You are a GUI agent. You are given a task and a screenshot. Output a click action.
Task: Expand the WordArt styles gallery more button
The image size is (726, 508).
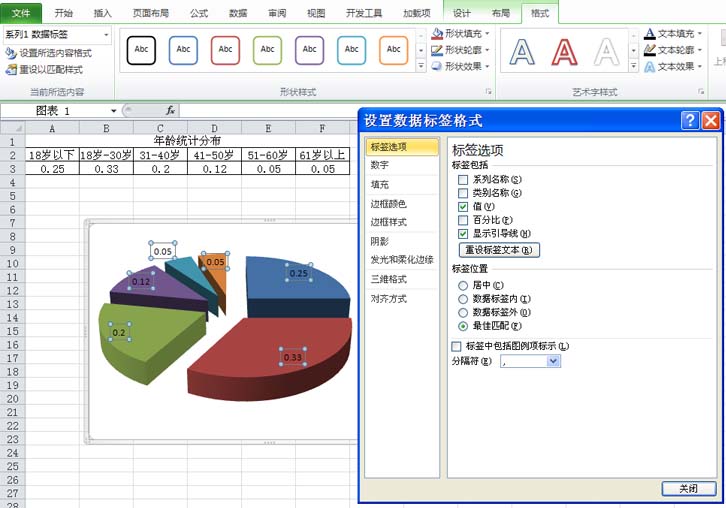click(x=633, y=66)
